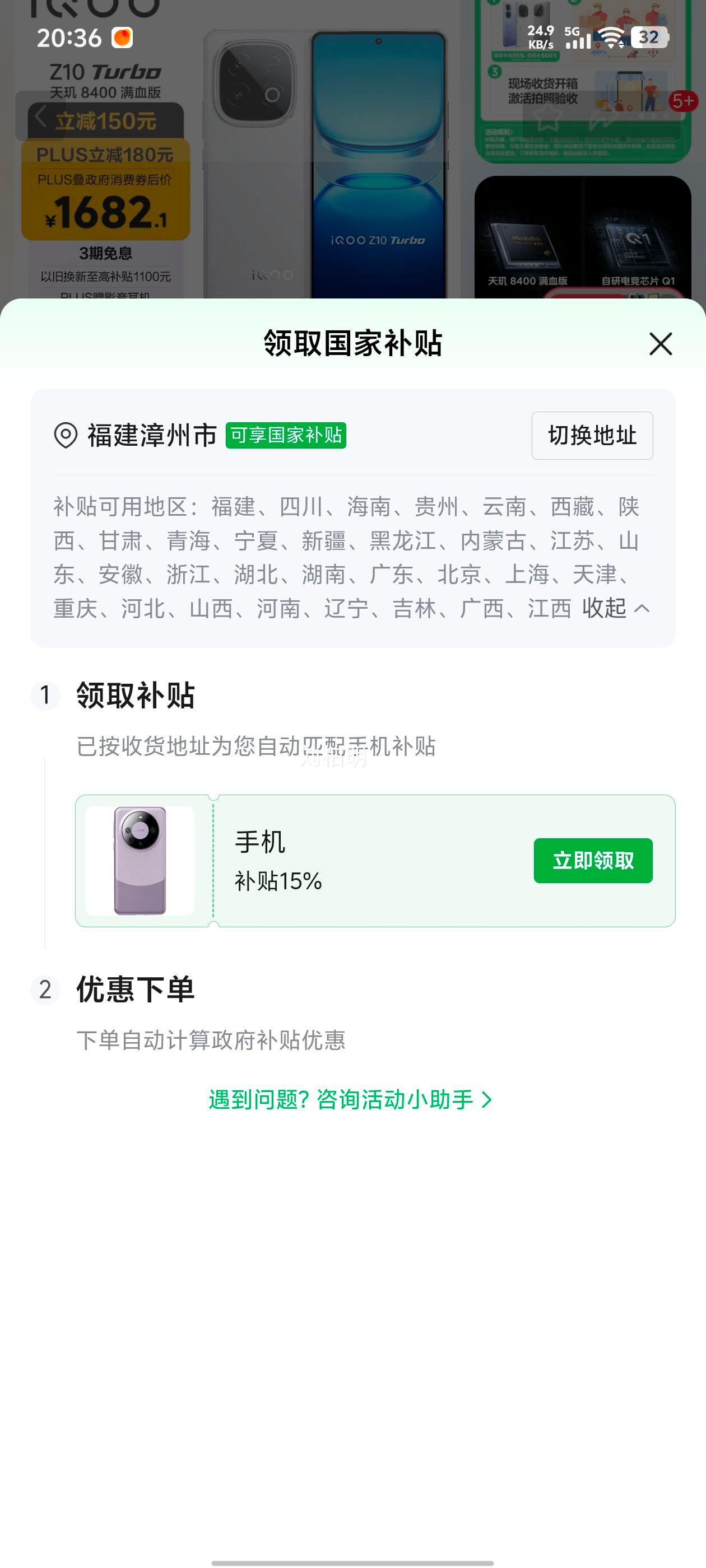Tap the dimmed back arrow icon
Viewport: 706px width, 1568px height.
coord(40,116)
